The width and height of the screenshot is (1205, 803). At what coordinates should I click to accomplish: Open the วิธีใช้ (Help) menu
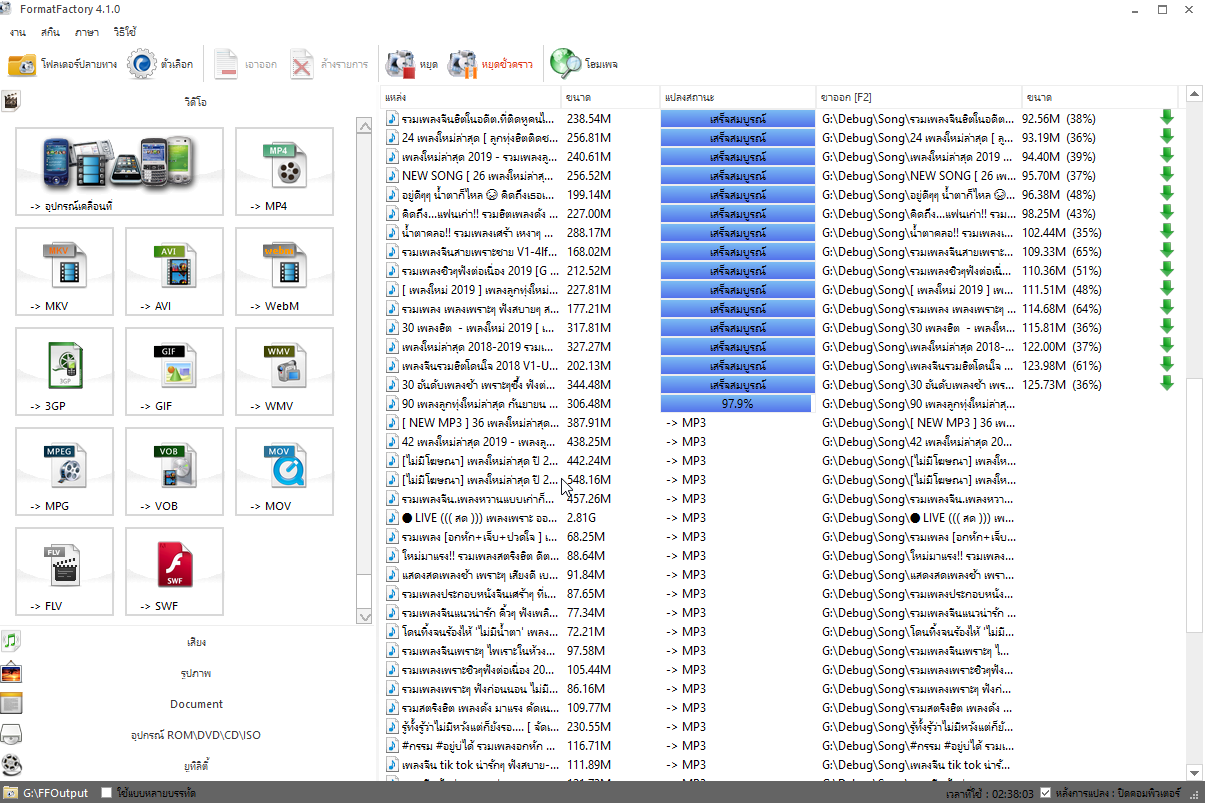pos(125,32)
